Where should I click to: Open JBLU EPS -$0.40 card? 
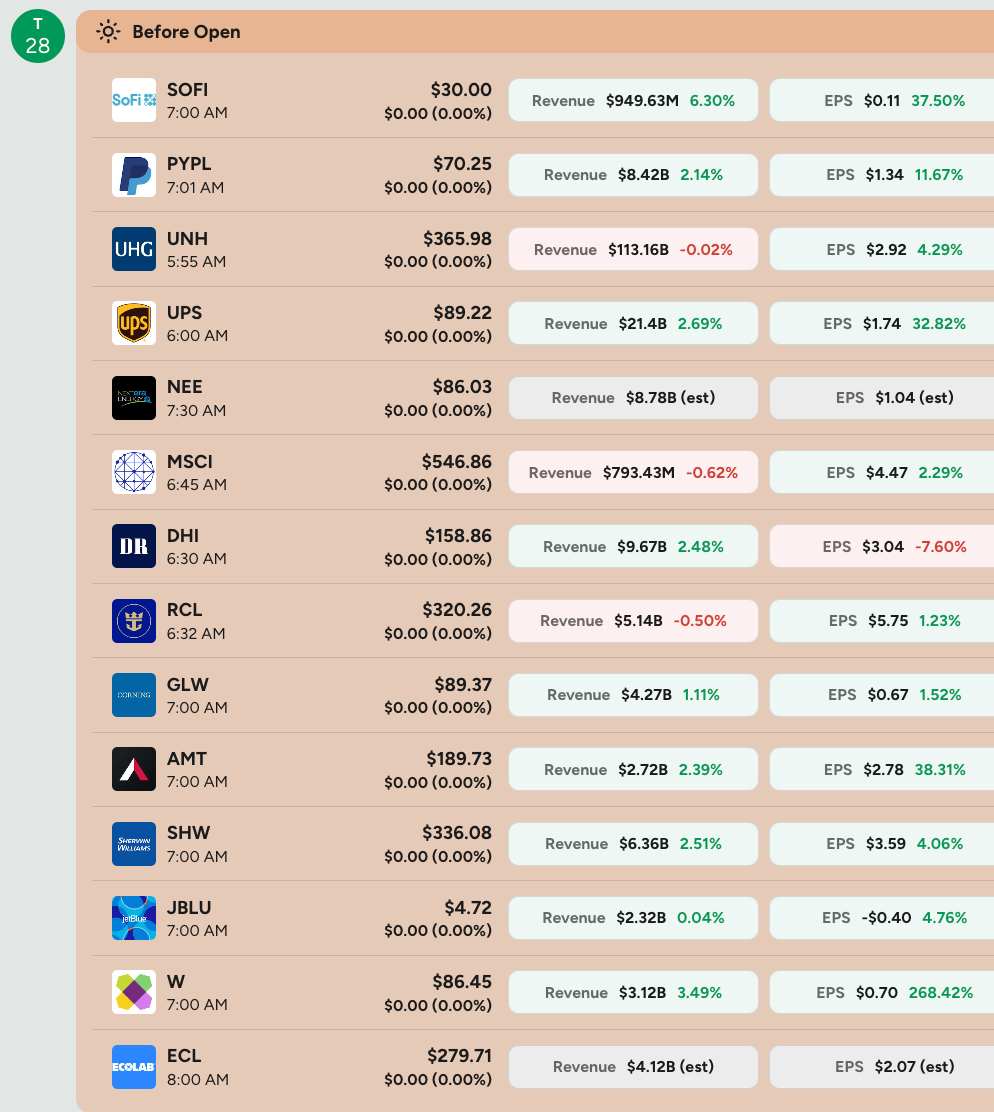(882, 918)
